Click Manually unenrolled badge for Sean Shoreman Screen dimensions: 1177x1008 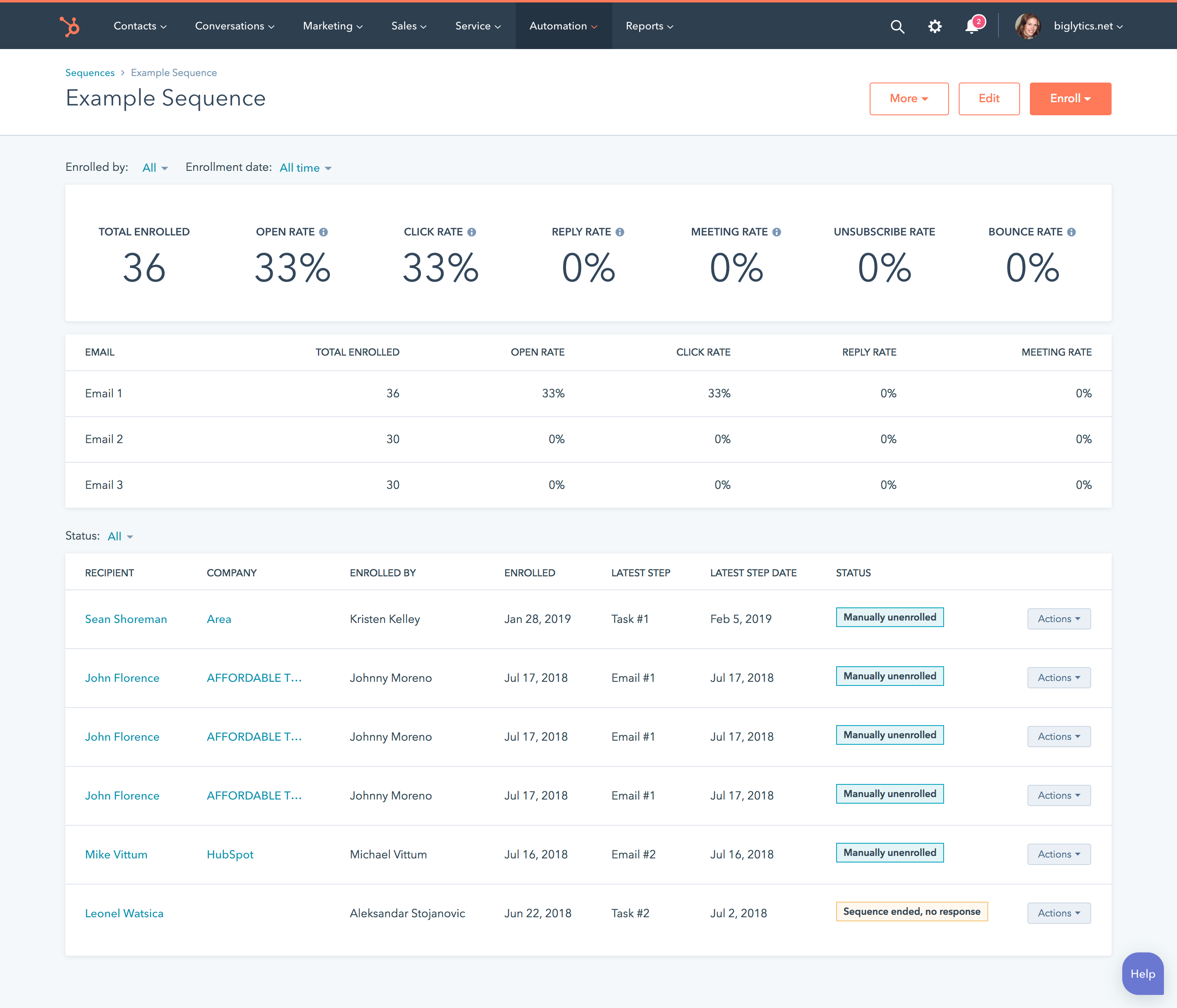(x=890, y=617)
